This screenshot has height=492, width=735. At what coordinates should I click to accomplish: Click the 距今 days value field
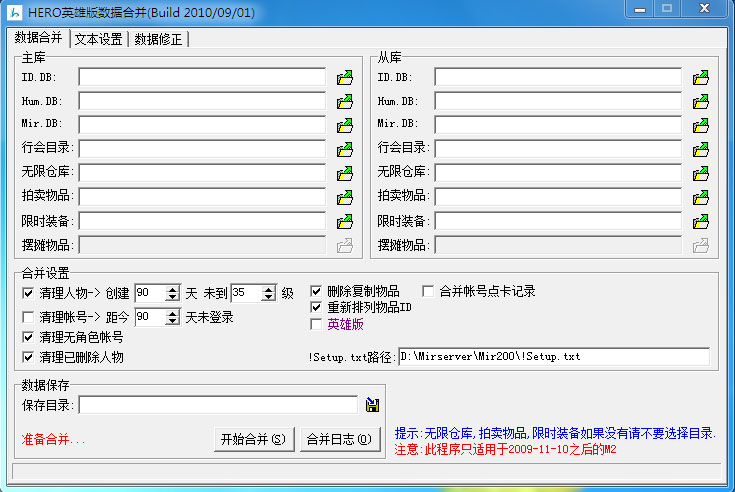pyautogui.click(x=150, y=317)
